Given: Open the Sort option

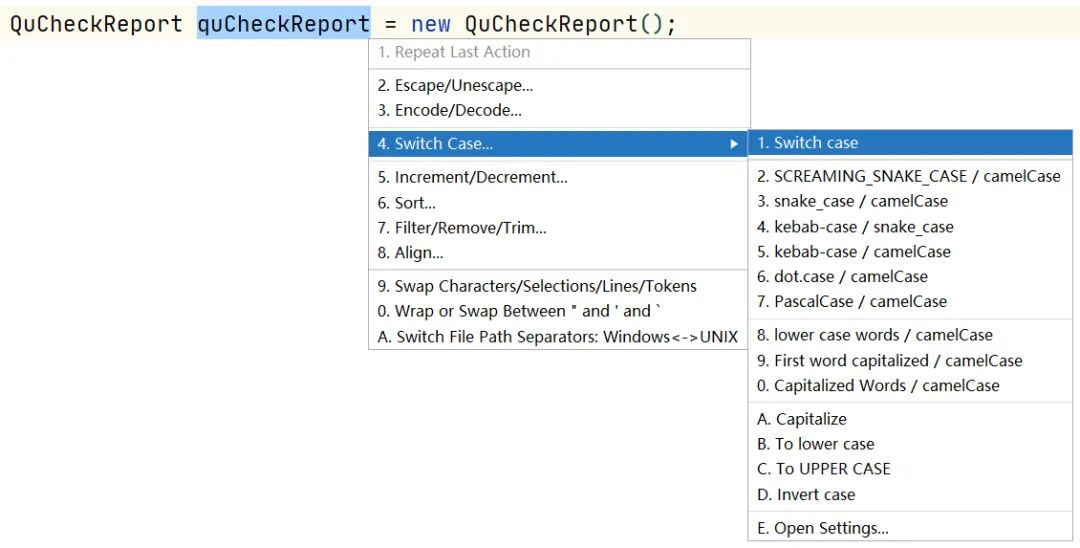Looking at the screenshot, I should pos(559,203).
